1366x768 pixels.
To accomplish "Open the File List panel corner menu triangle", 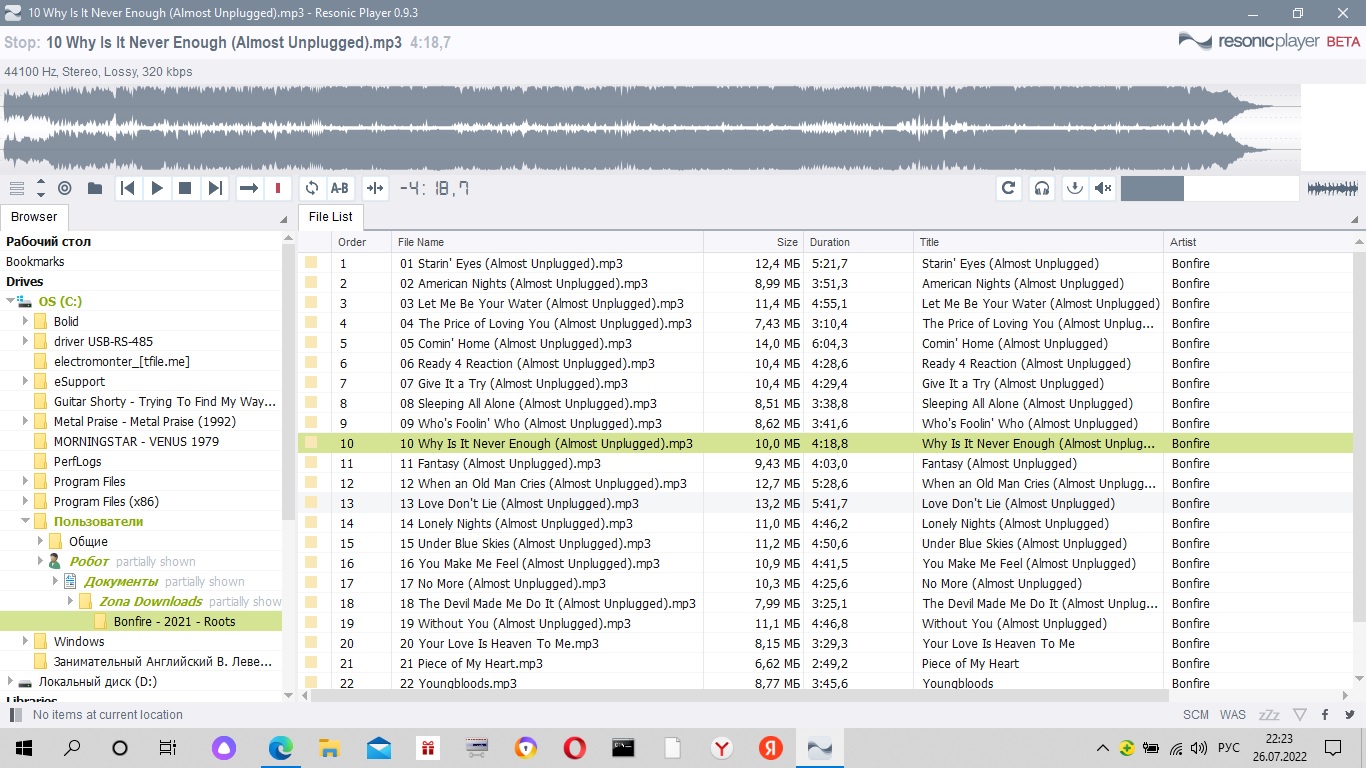I will (x=1356, y=220).
